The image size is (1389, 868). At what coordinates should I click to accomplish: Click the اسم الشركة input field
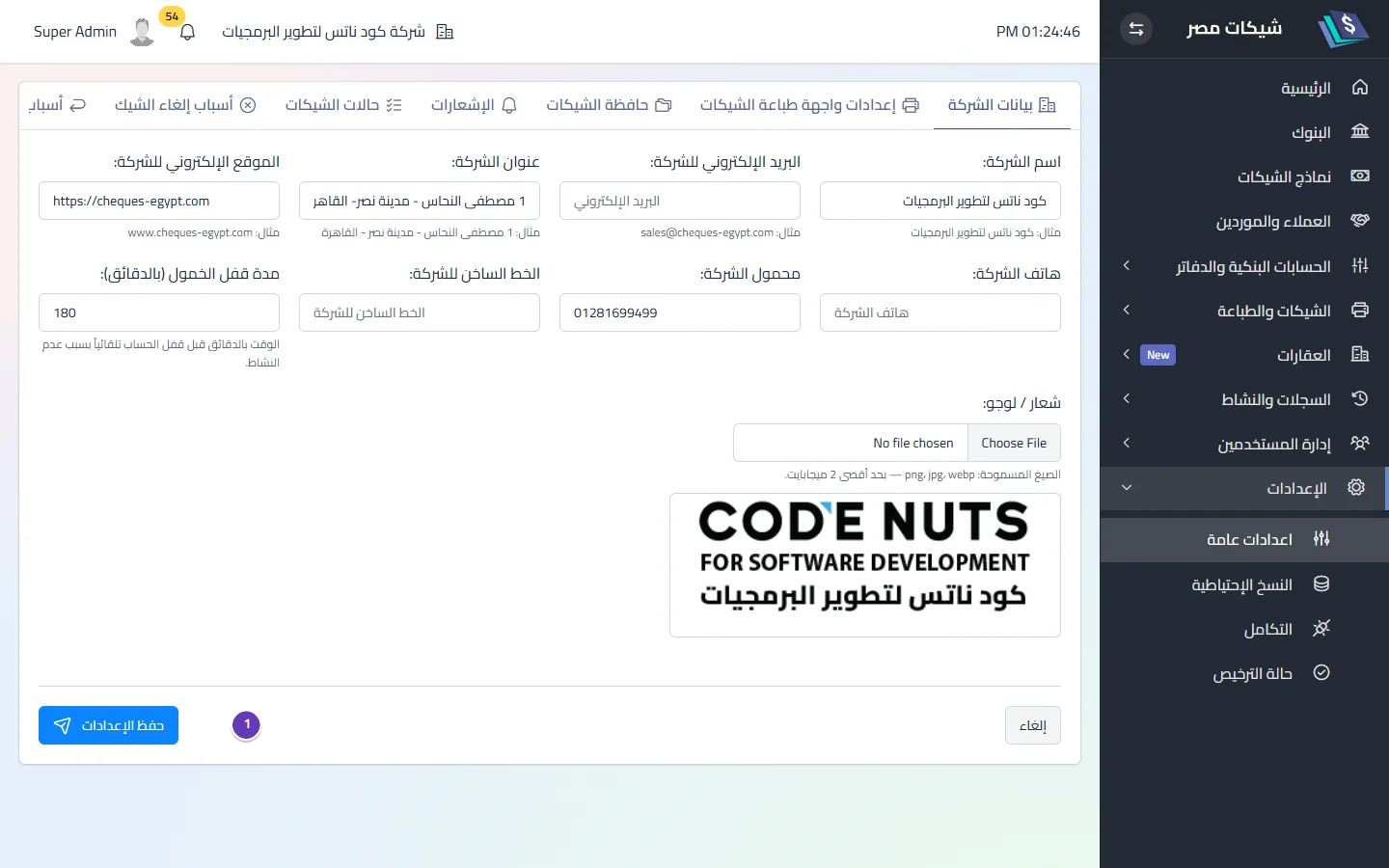[940, 201]
